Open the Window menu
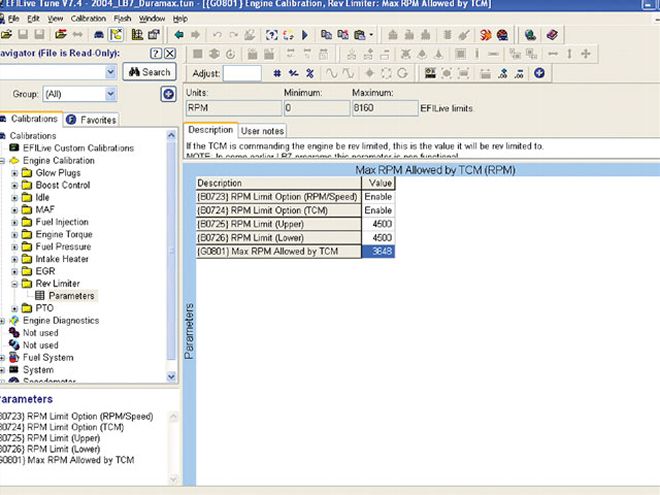660x495 pixels. point(152,19)
